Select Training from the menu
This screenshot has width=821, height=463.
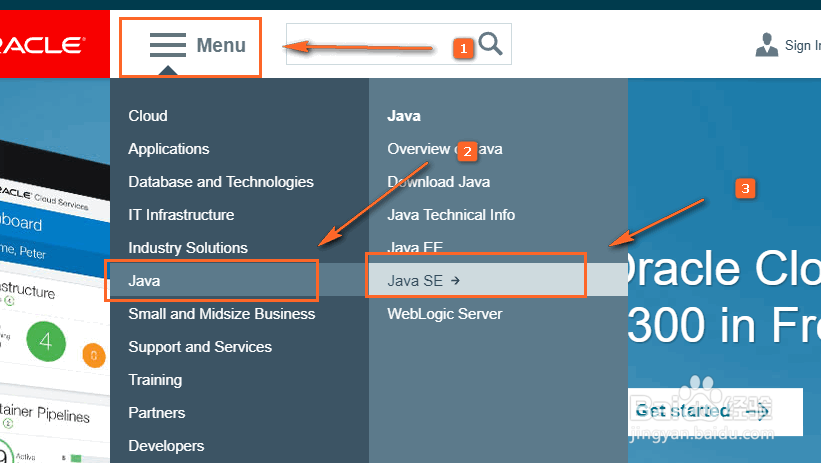pos(155,380)
